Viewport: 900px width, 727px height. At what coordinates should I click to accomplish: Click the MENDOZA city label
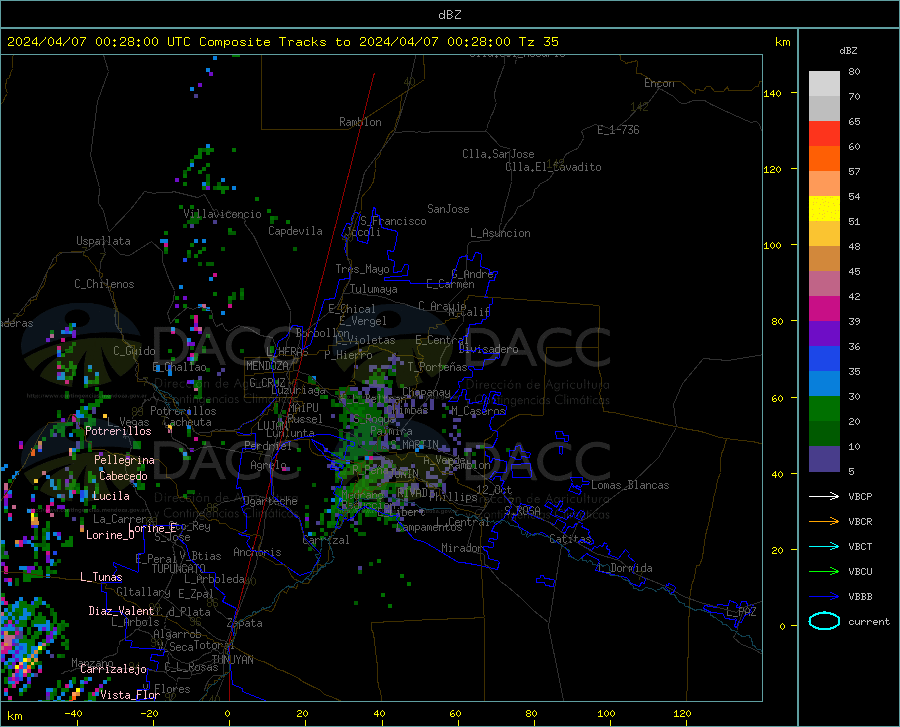267,366
